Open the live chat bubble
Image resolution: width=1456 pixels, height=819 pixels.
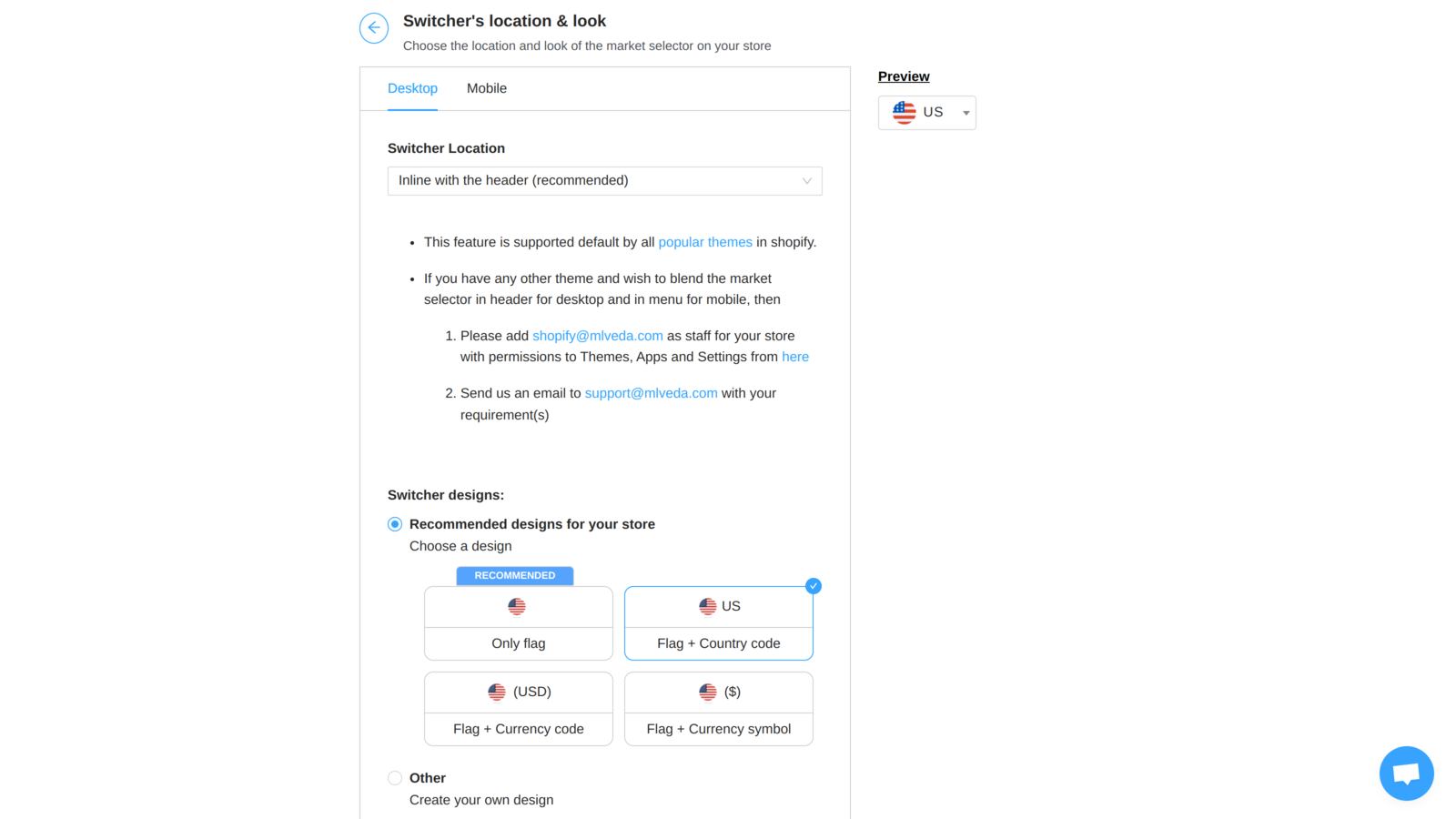click(1406, 773)
